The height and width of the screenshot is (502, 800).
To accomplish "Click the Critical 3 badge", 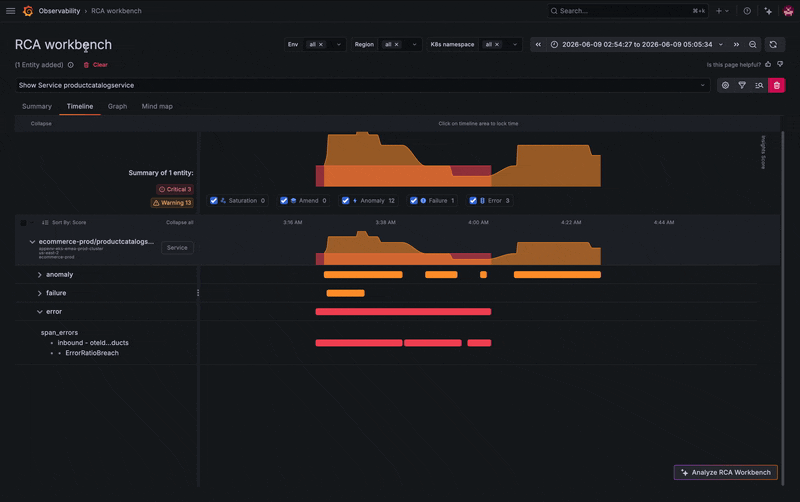I will pyautogui.click(x=175, y=189).
